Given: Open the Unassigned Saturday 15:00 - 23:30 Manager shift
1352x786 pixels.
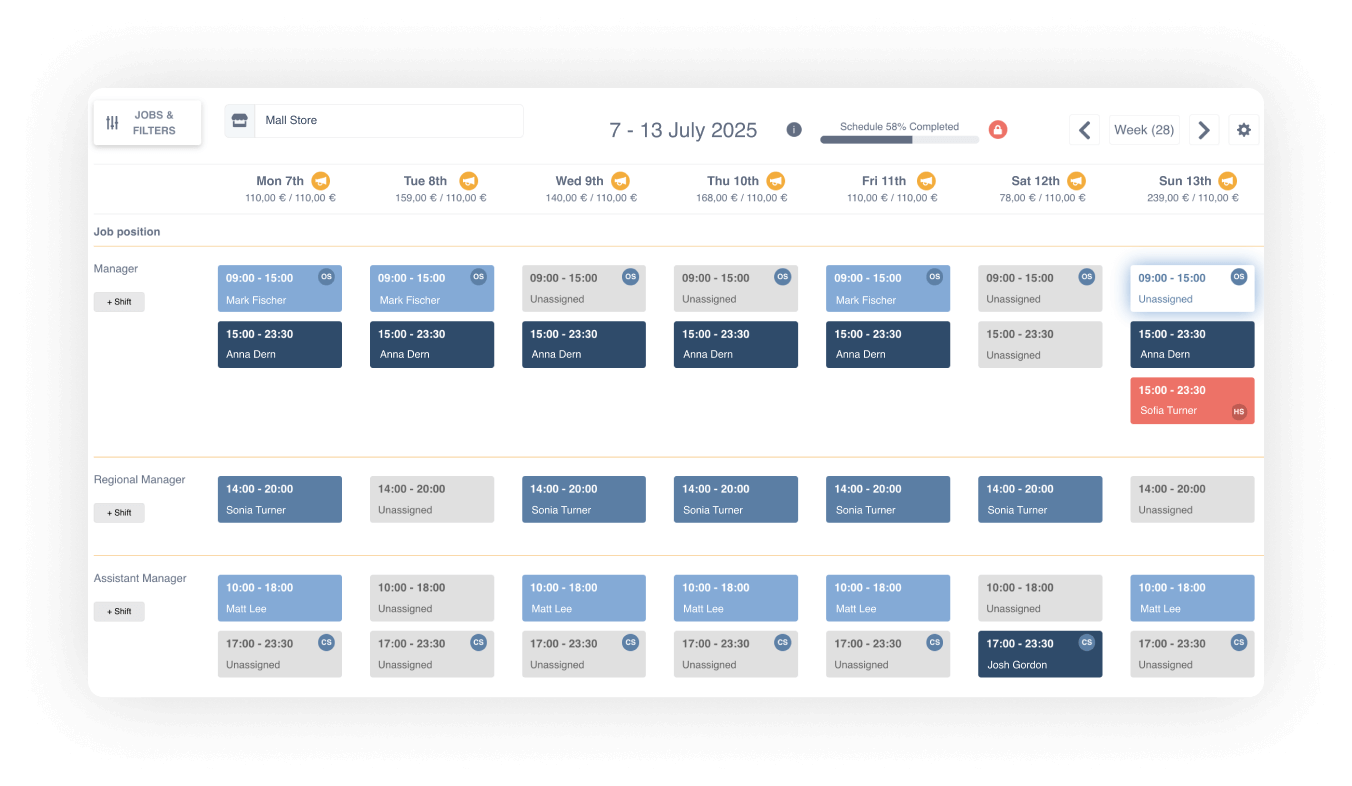Looking at the screenshot, I should point(1040,344).
